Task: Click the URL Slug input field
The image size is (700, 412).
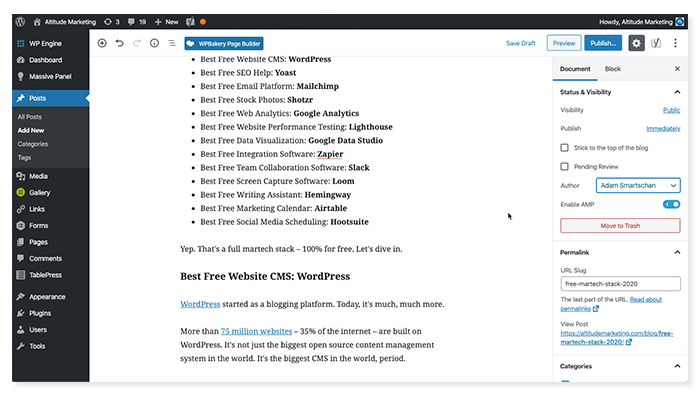Action: click(621, 284)
